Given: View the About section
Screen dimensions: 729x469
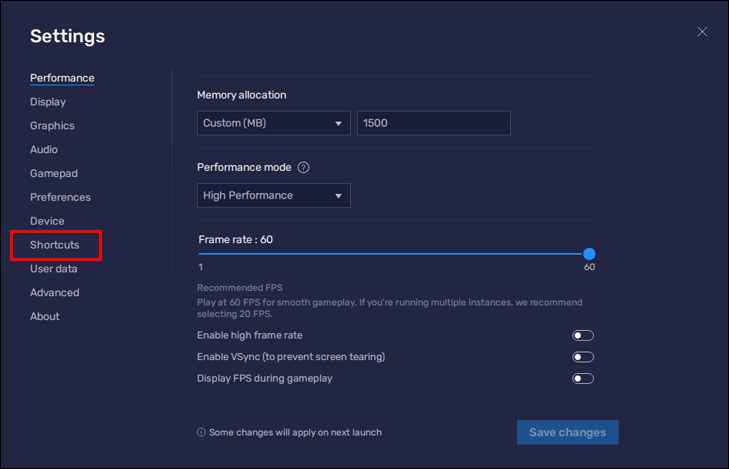Looking at the screenshot, I should pos(44,317).
